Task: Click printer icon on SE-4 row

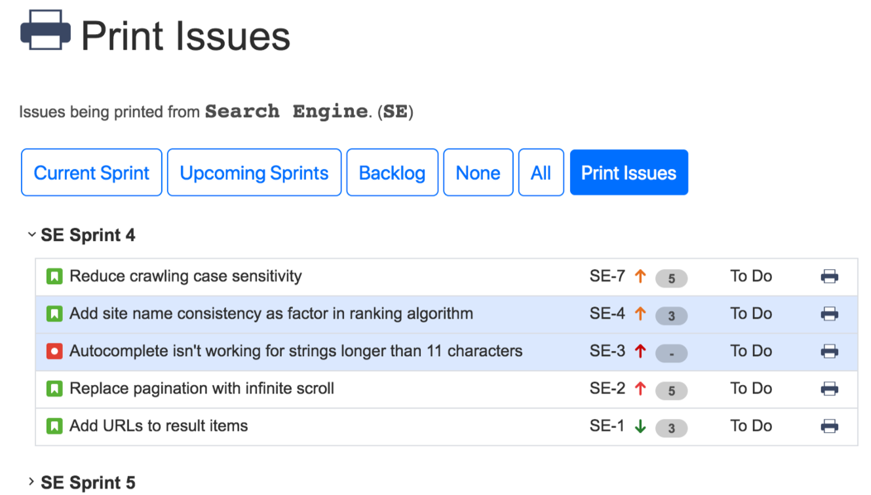Action: (x=829, y=314)
